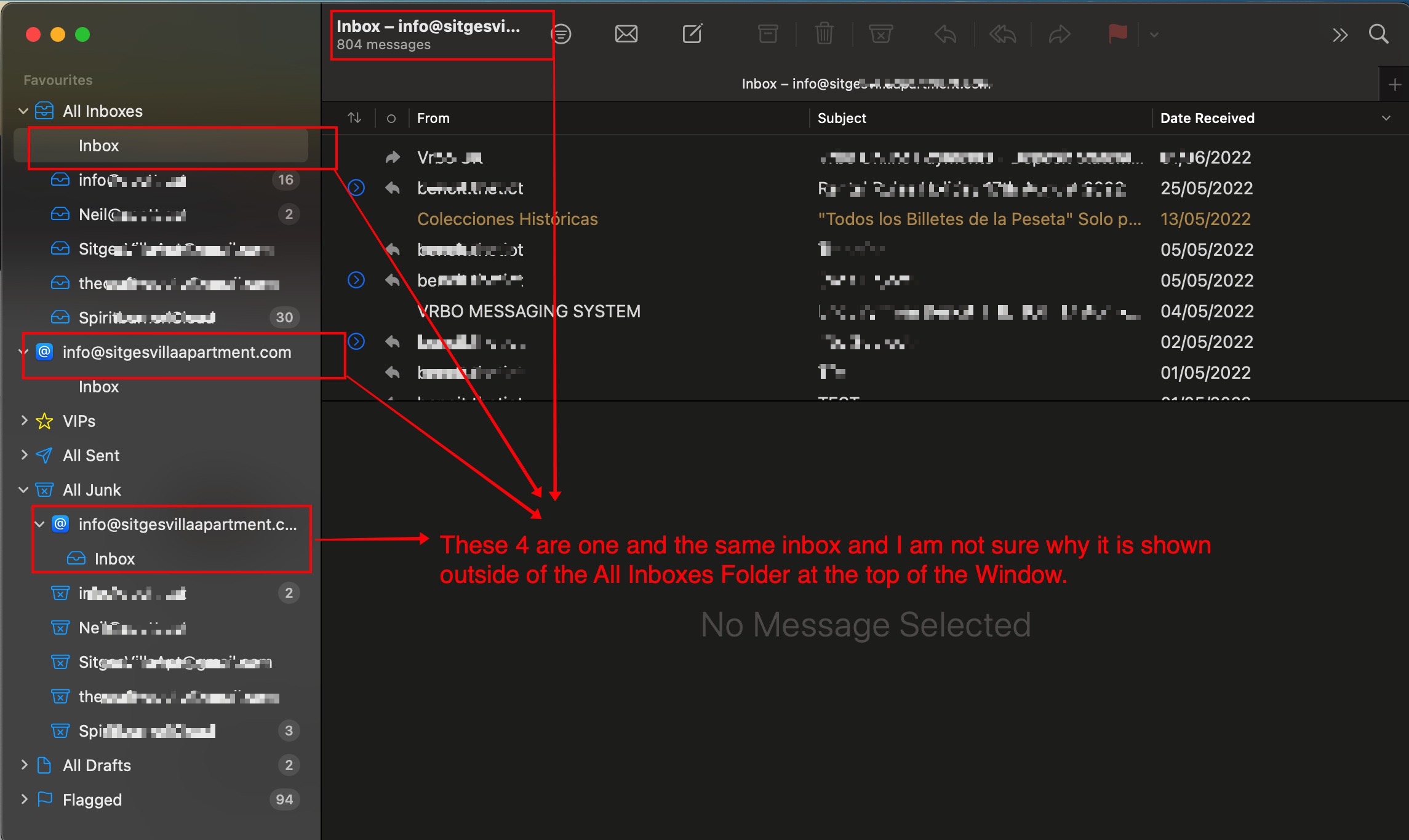This screenshot has height=840, width=1409.
Task: Reply all to the selected email
Action: point(1002,34)
